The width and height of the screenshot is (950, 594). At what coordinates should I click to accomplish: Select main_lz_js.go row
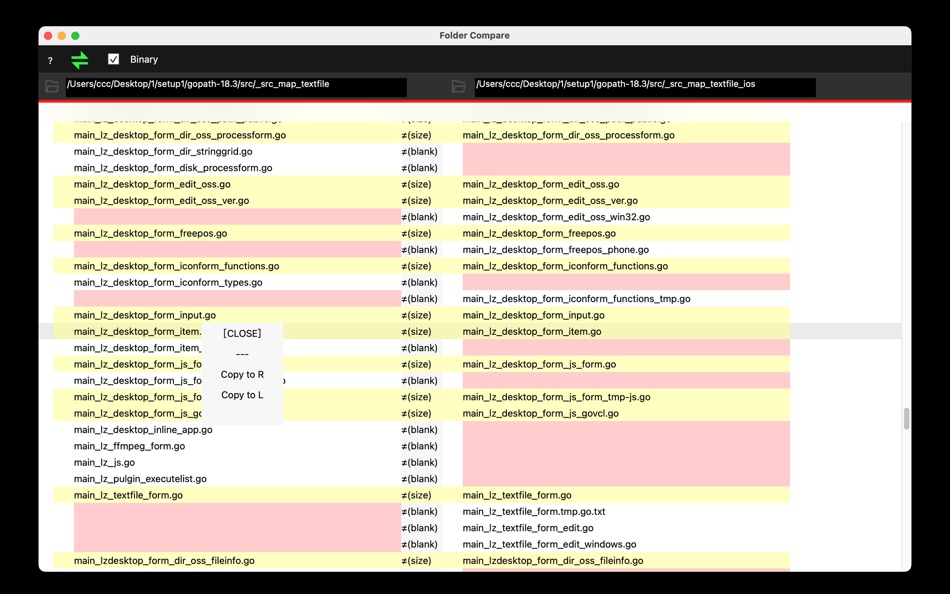click(x=104, y=462)
